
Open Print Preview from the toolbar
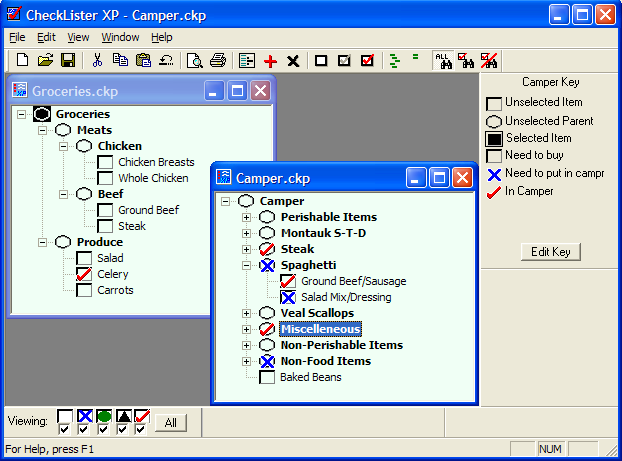point(195,61)
